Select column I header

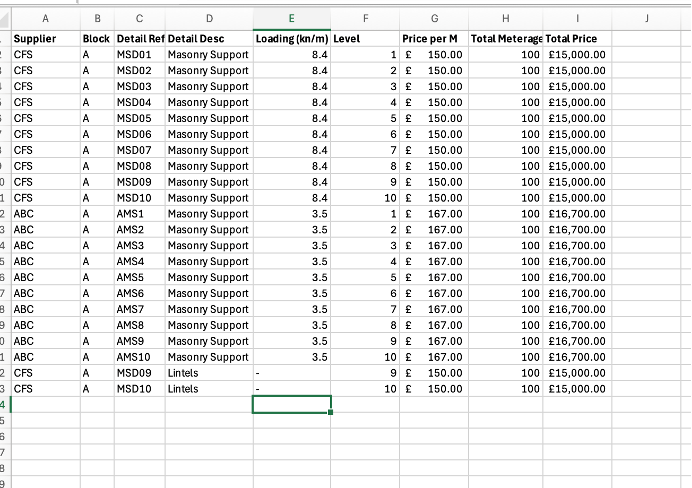577,19
